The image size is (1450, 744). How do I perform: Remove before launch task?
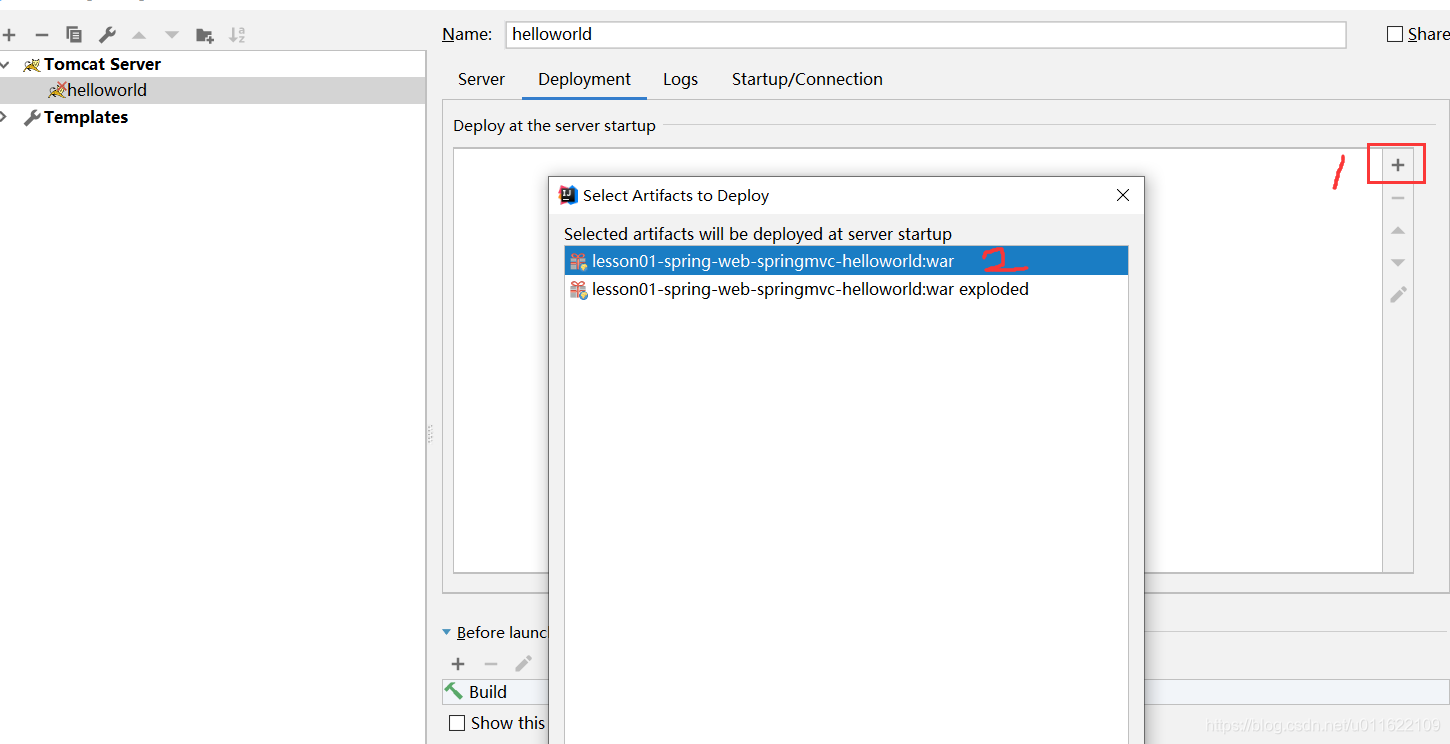490,664
